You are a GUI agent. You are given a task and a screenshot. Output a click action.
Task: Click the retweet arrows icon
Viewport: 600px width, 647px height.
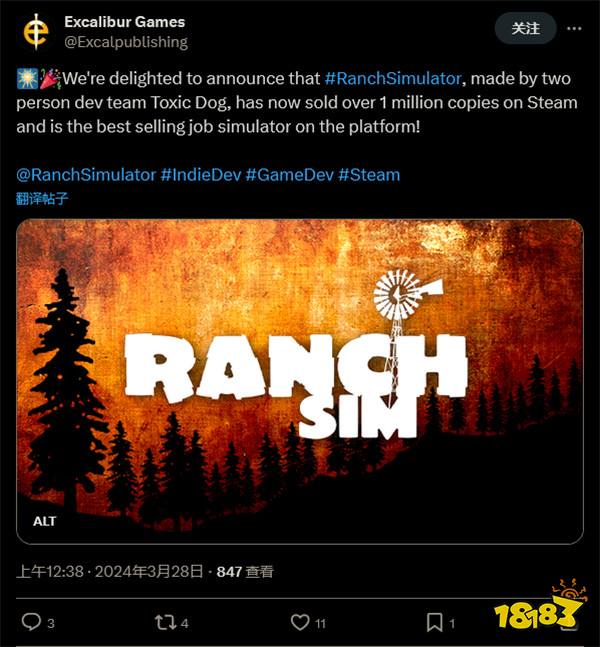coord(165,622)
